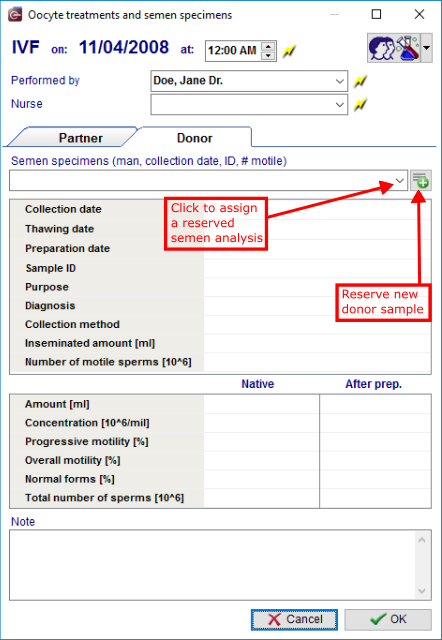The height and width of the screenshot is (640, 442).
Task: Confirm with the OK button
Action: coord(388,620)
